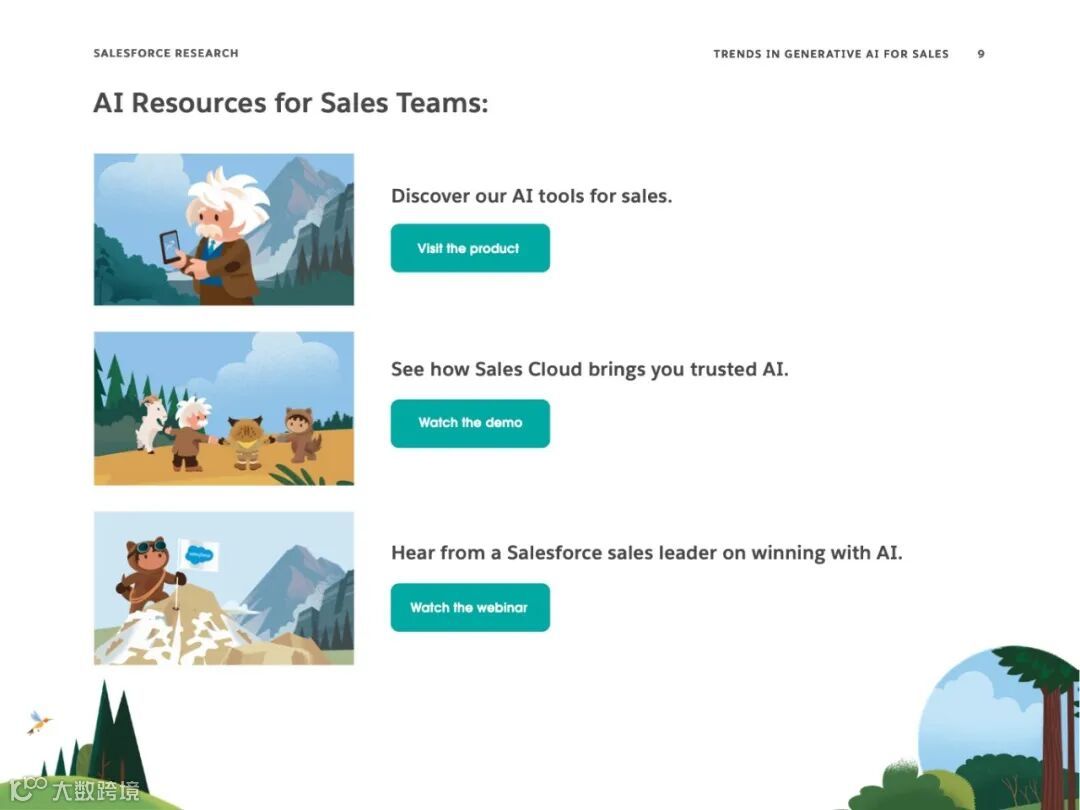Select 'Hear from a Salesforce sales leader' text
This screenshot has height=810, width=1080.
pos(554,553)
